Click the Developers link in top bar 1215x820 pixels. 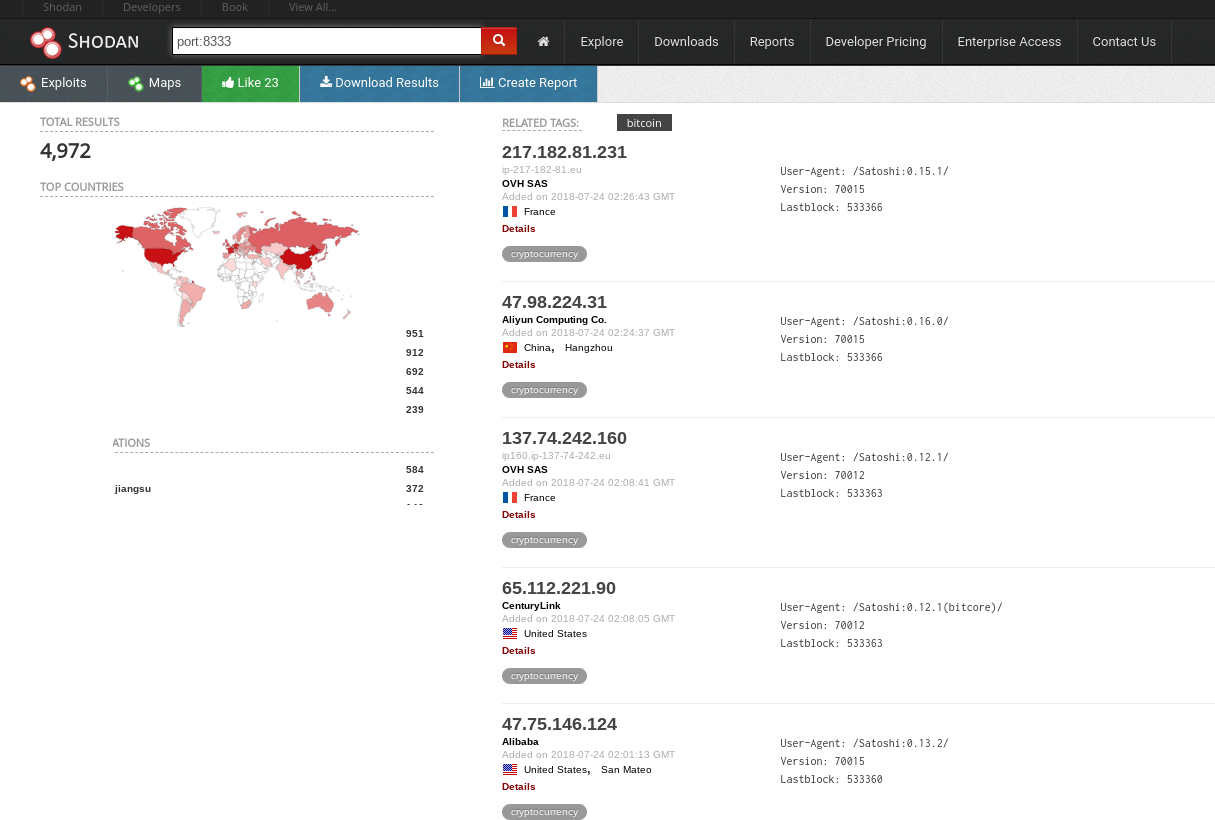152,7
